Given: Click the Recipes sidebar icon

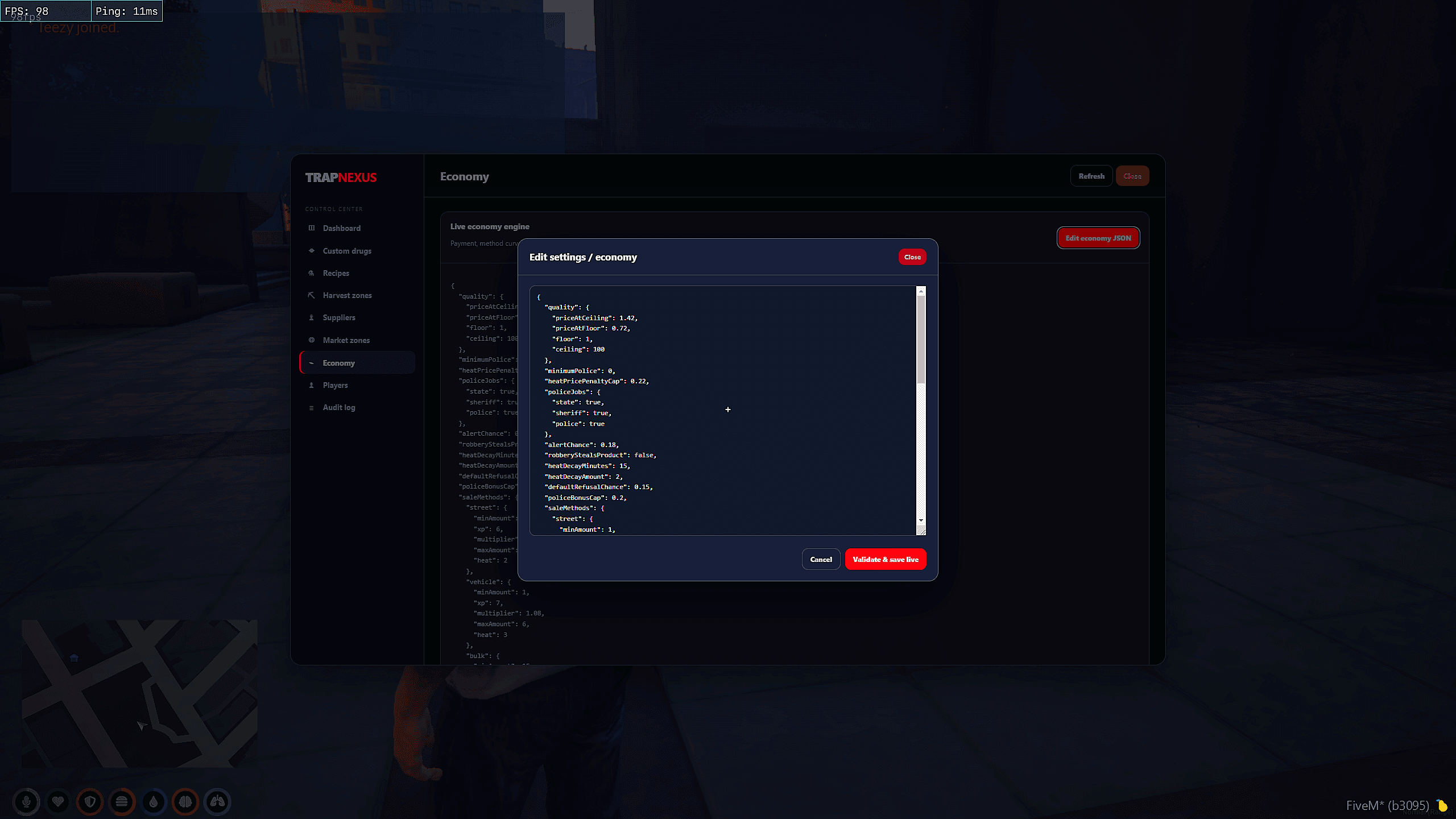Looking at the screenshot, I should (311, 273).
